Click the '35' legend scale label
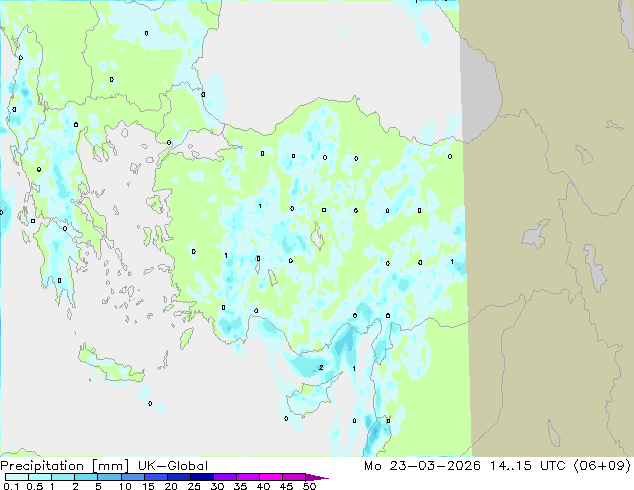This screenshot has width=634, height=490. [241, 486]
